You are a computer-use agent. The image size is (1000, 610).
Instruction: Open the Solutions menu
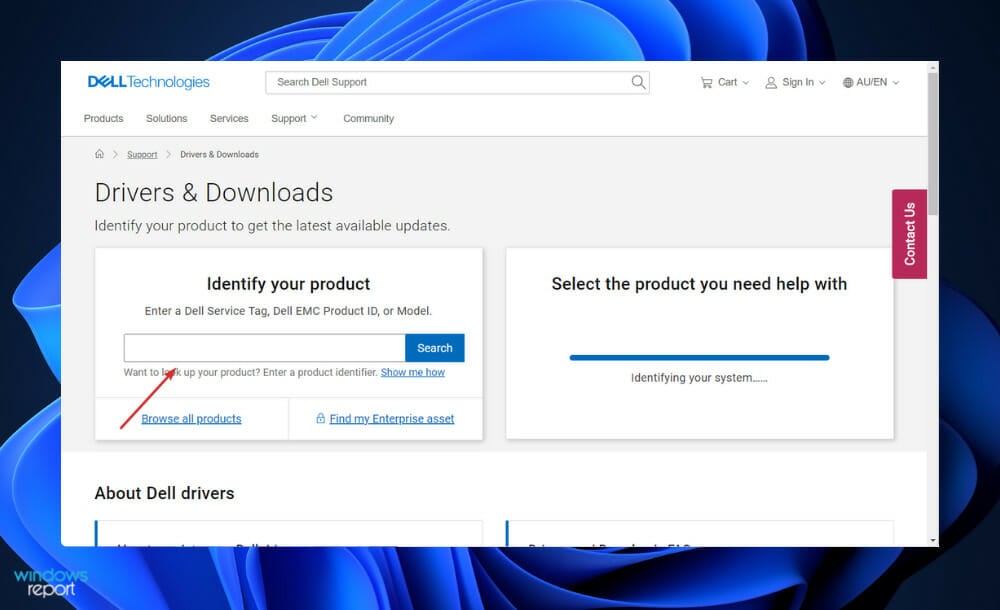coord(166,118)
